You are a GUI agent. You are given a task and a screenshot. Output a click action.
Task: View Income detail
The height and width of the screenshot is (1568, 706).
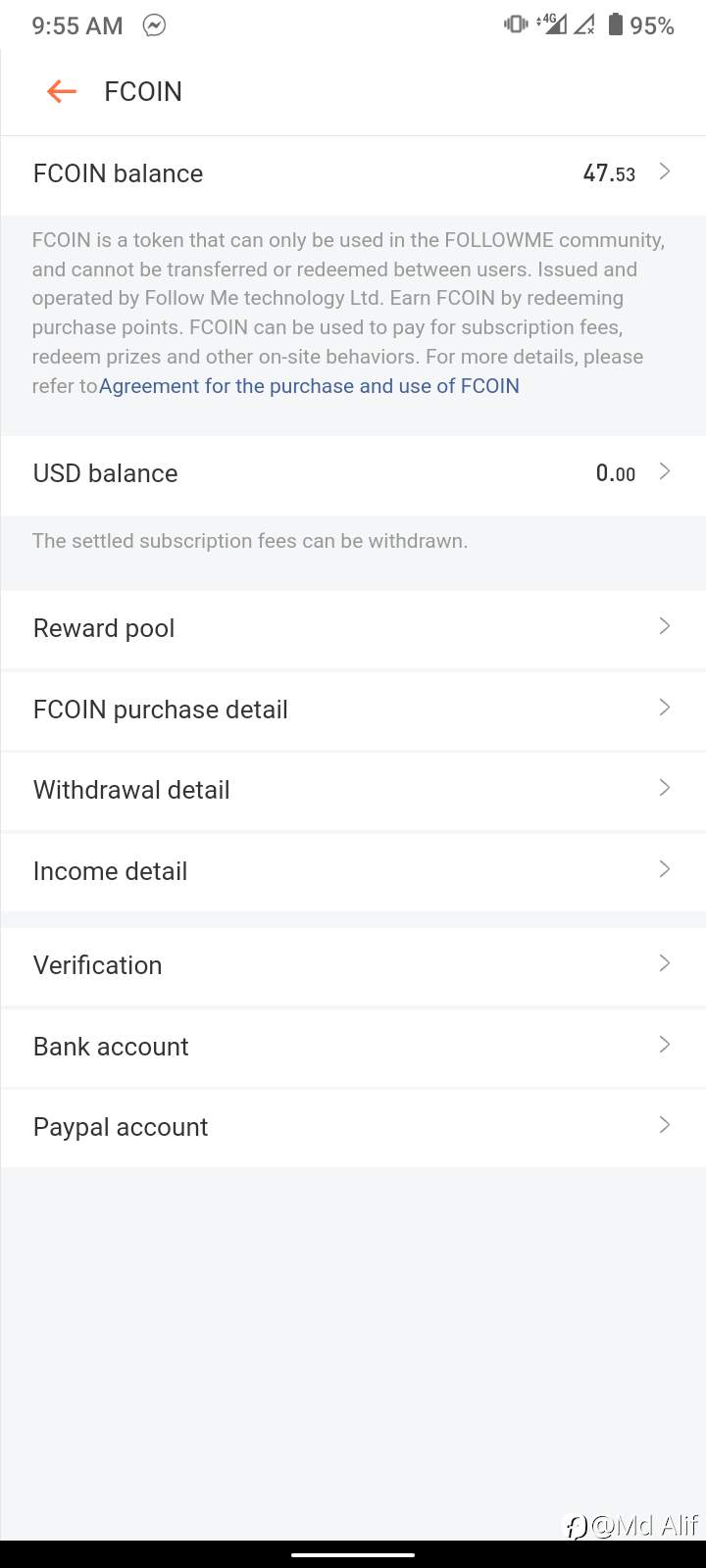(353, 871)
